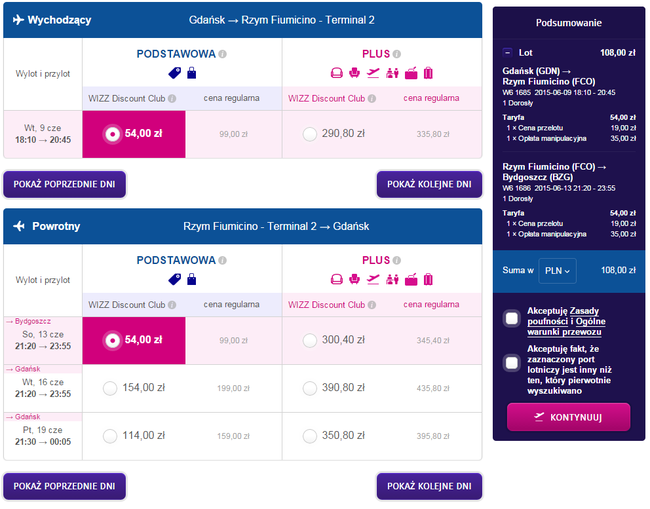Open the Ogólne warunki przewozu link
The height and width of the screenshot is (509, 650).
click(x=566, y=327)
